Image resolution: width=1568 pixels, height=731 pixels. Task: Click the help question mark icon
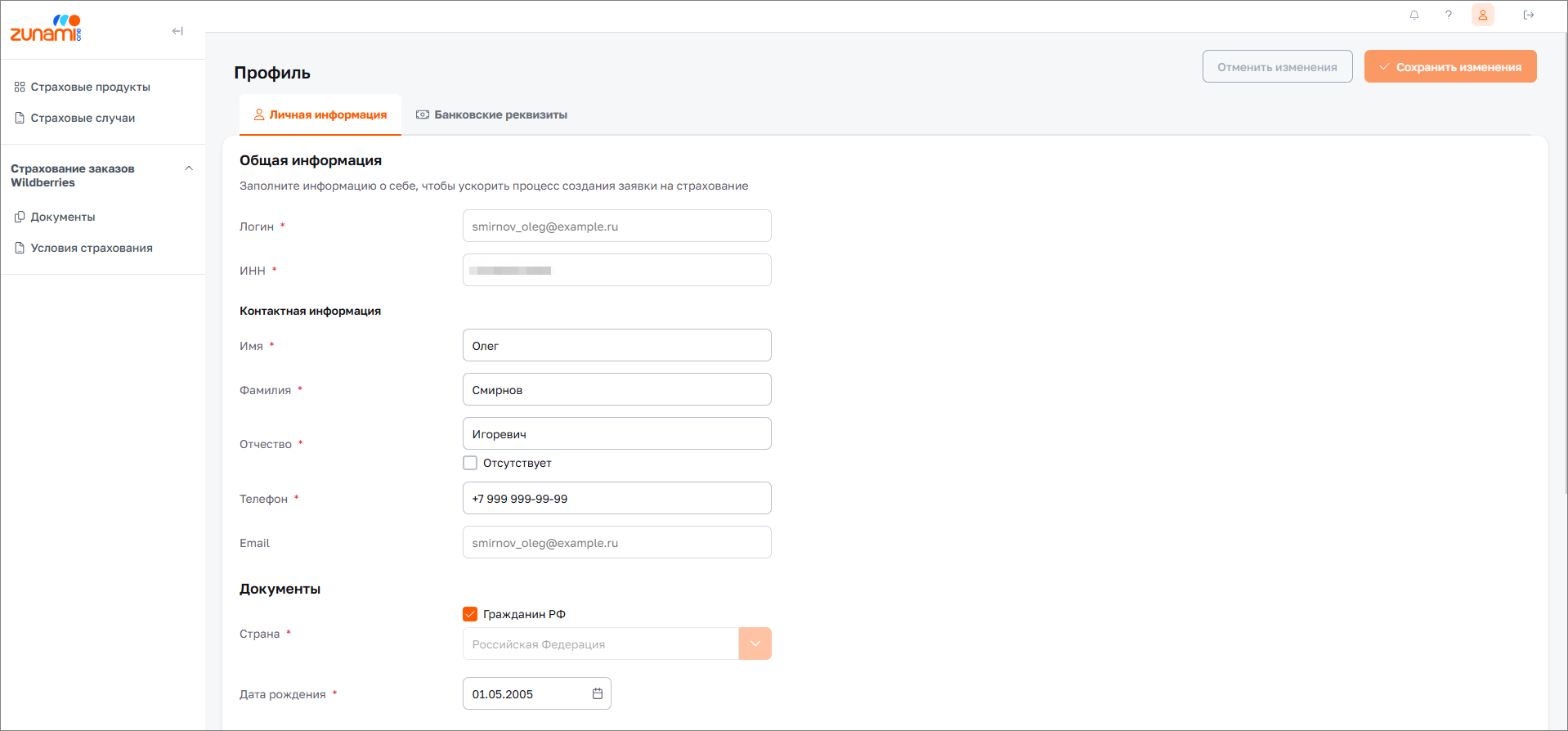pos(1449,15)
